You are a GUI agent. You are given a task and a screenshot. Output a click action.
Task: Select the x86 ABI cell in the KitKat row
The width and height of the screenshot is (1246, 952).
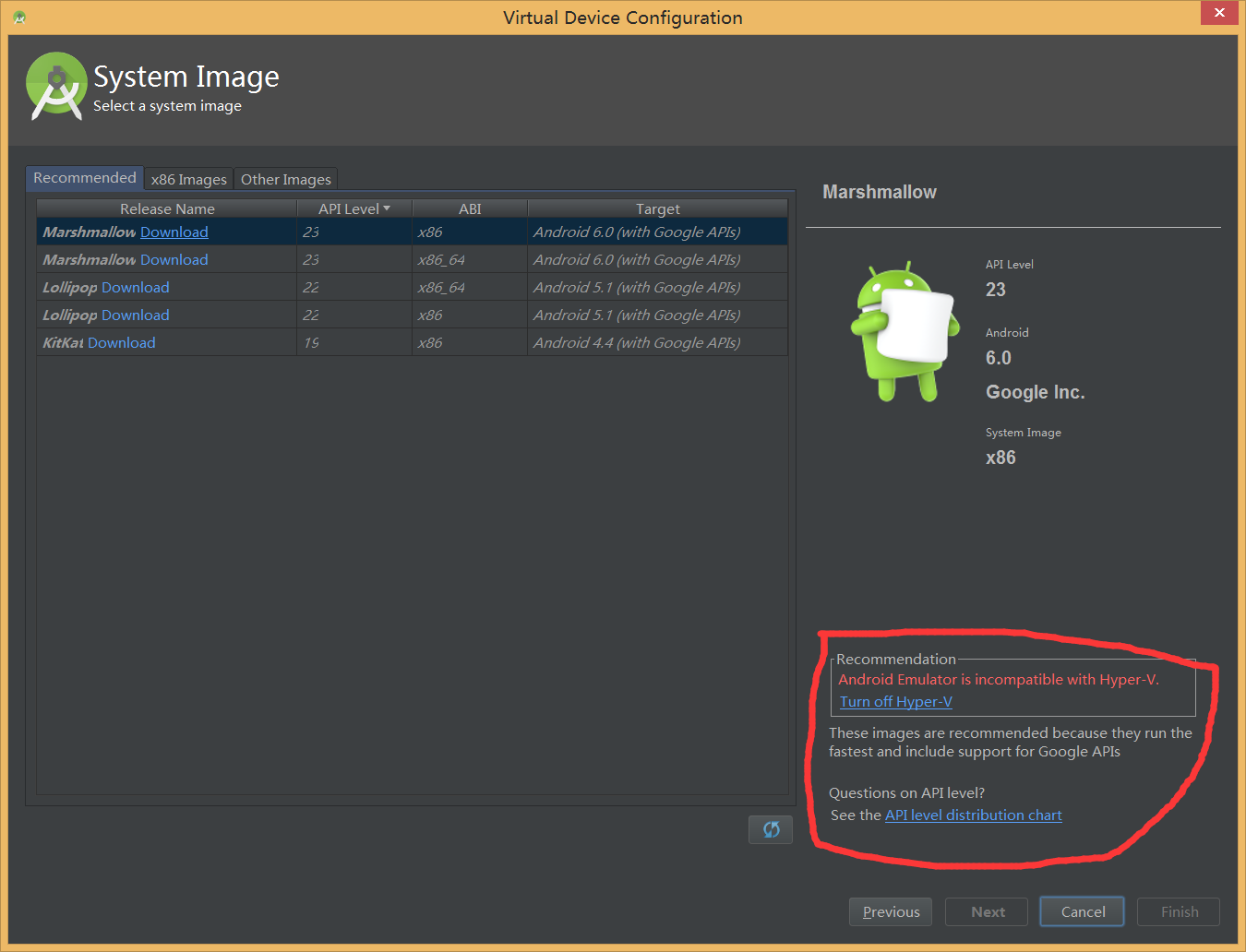(x=470, y=342)
